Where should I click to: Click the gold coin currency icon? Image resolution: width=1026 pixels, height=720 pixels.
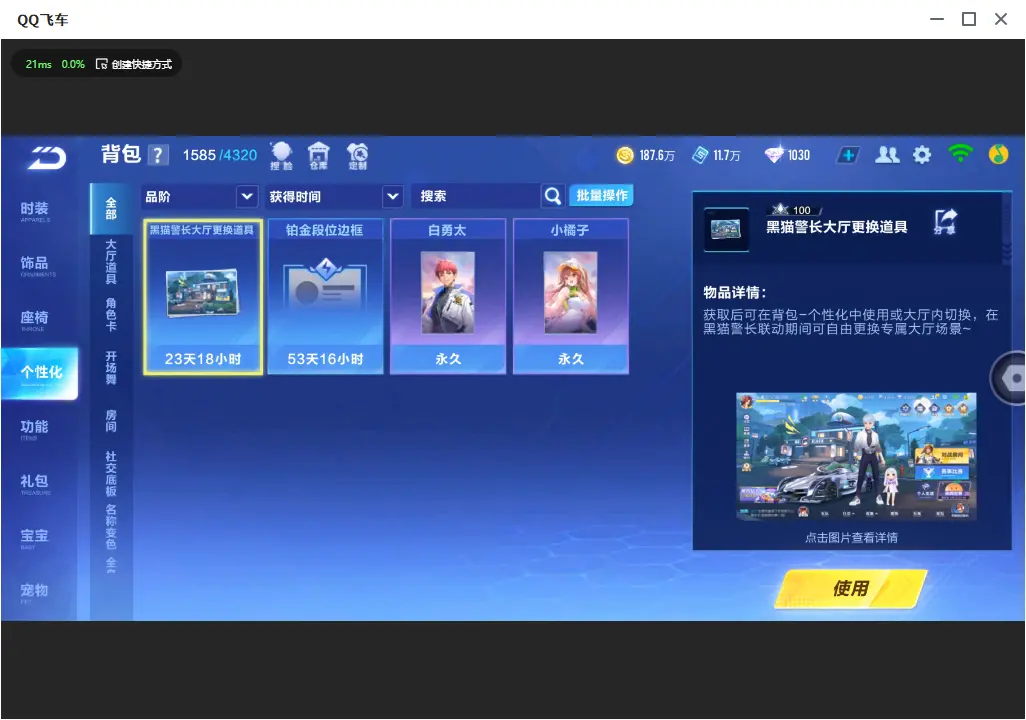625,155
